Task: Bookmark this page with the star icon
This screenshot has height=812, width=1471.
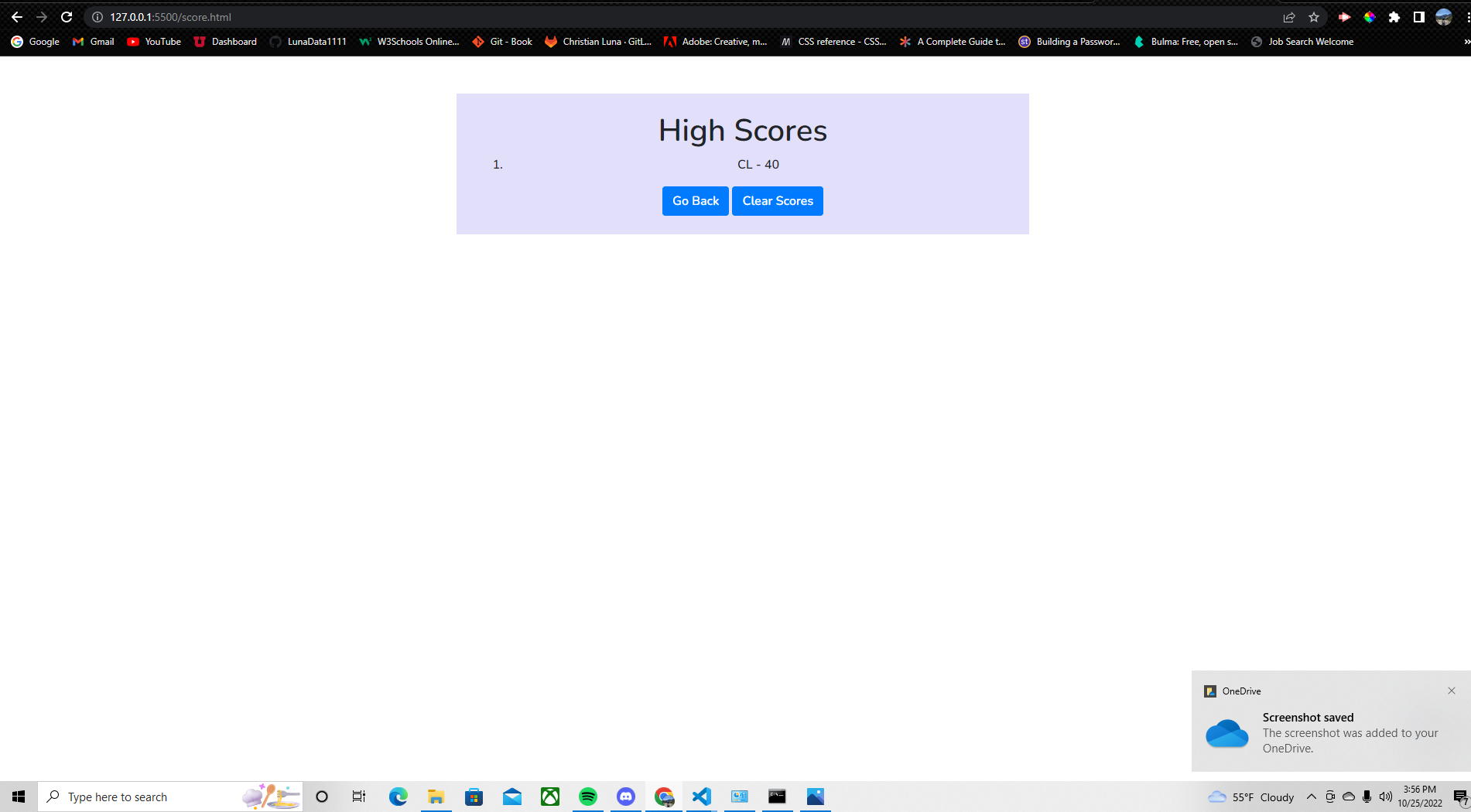Action: coord(1313,16)
